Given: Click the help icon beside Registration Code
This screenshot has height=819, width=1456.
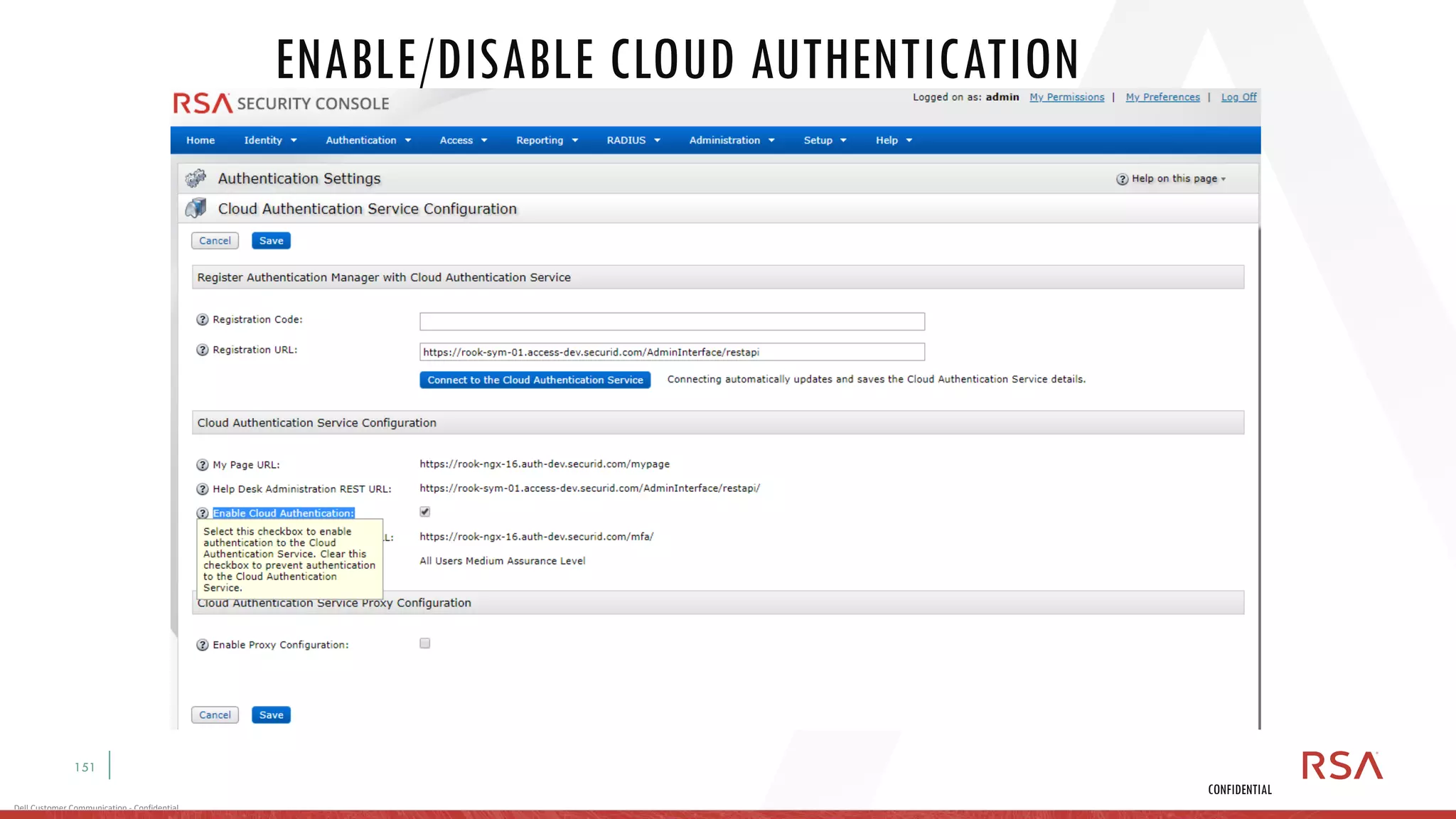Looking at the screenshot, I should click(203, 320).
